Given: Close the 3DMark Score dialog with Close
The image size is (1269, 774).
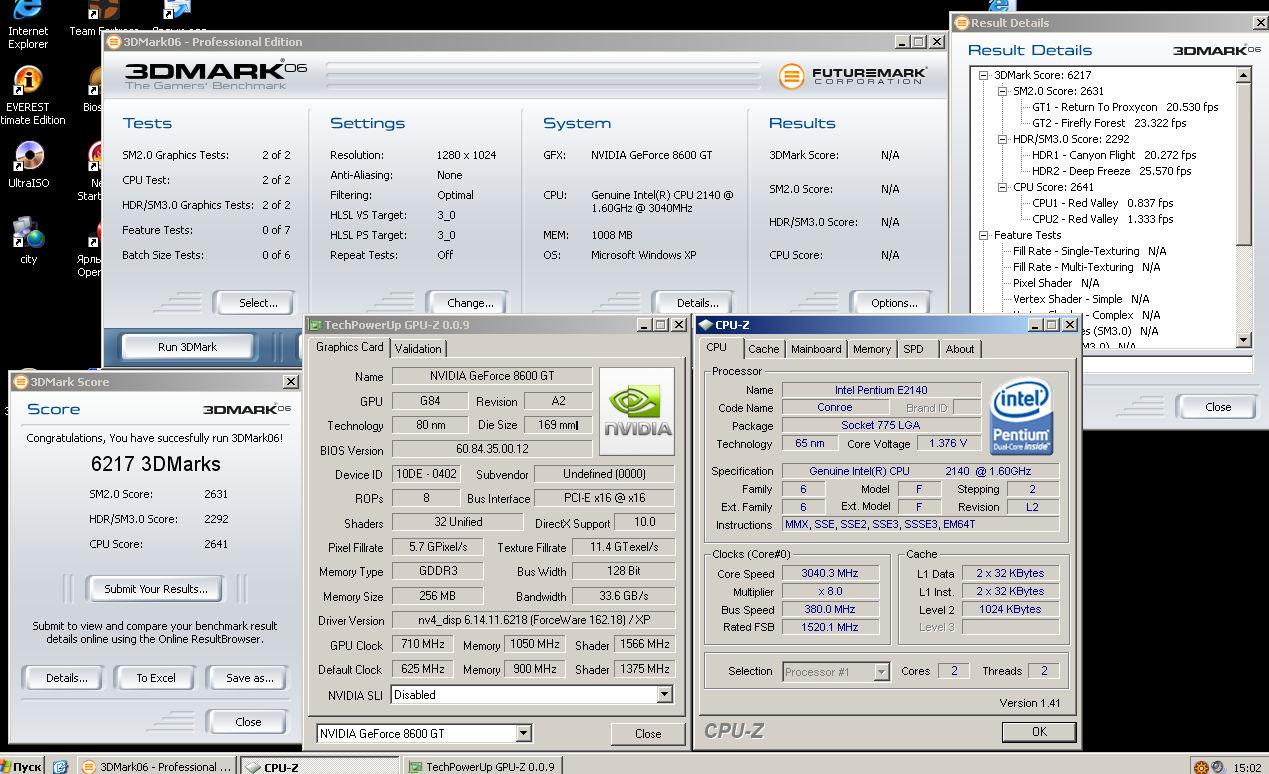Looking at the screenshot, I should pos(248,722).
